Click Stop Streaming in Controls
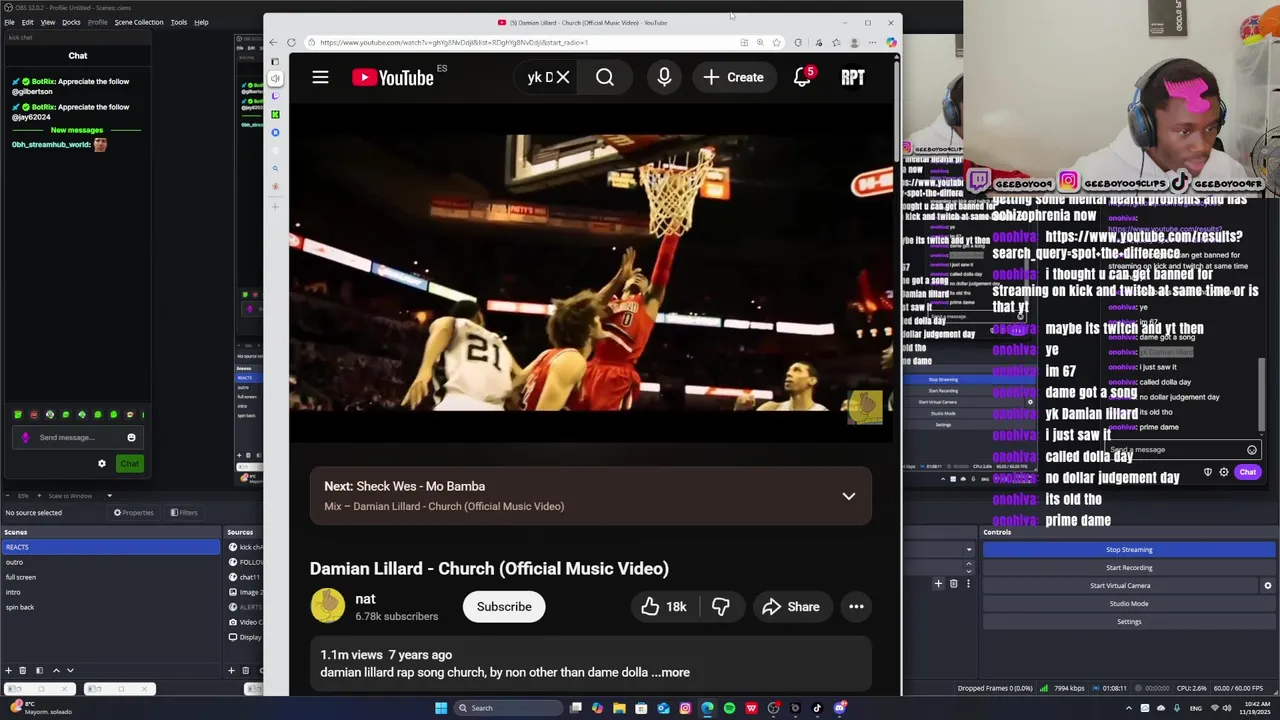The height and width of the screenshot is (720, 1280). coord(1129,550)
